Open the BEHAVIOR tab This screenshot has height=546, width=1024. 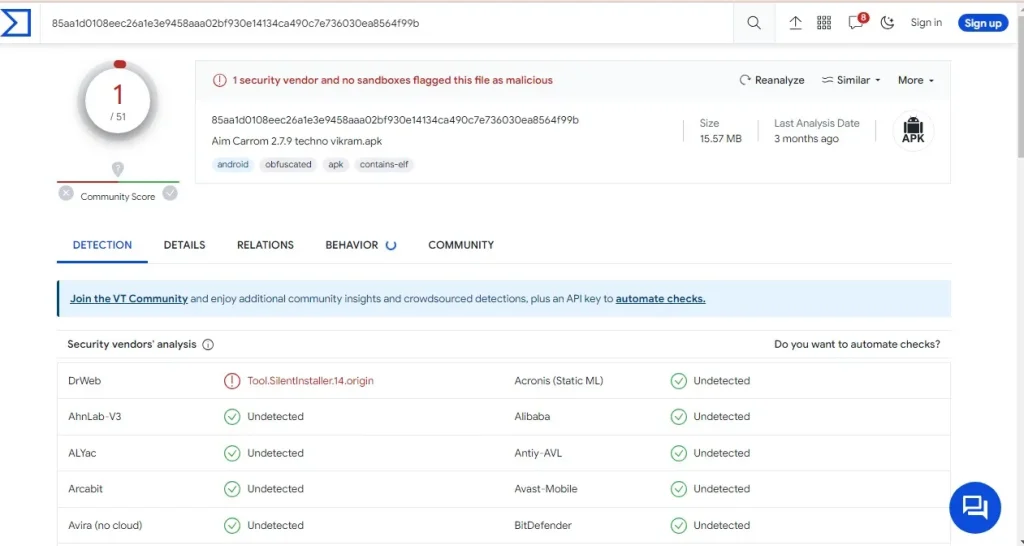pos(352,245)
